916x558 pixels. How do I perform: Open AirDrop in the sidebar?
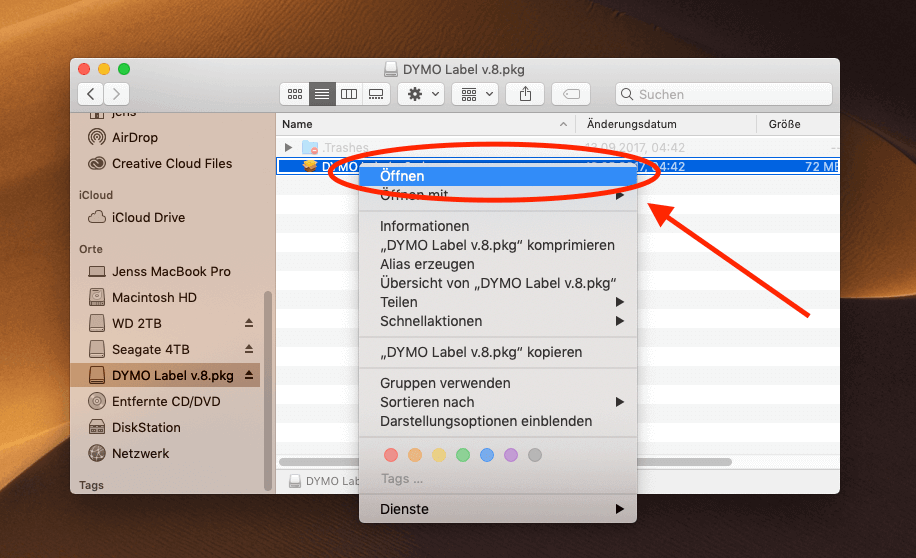coord(134,137)
